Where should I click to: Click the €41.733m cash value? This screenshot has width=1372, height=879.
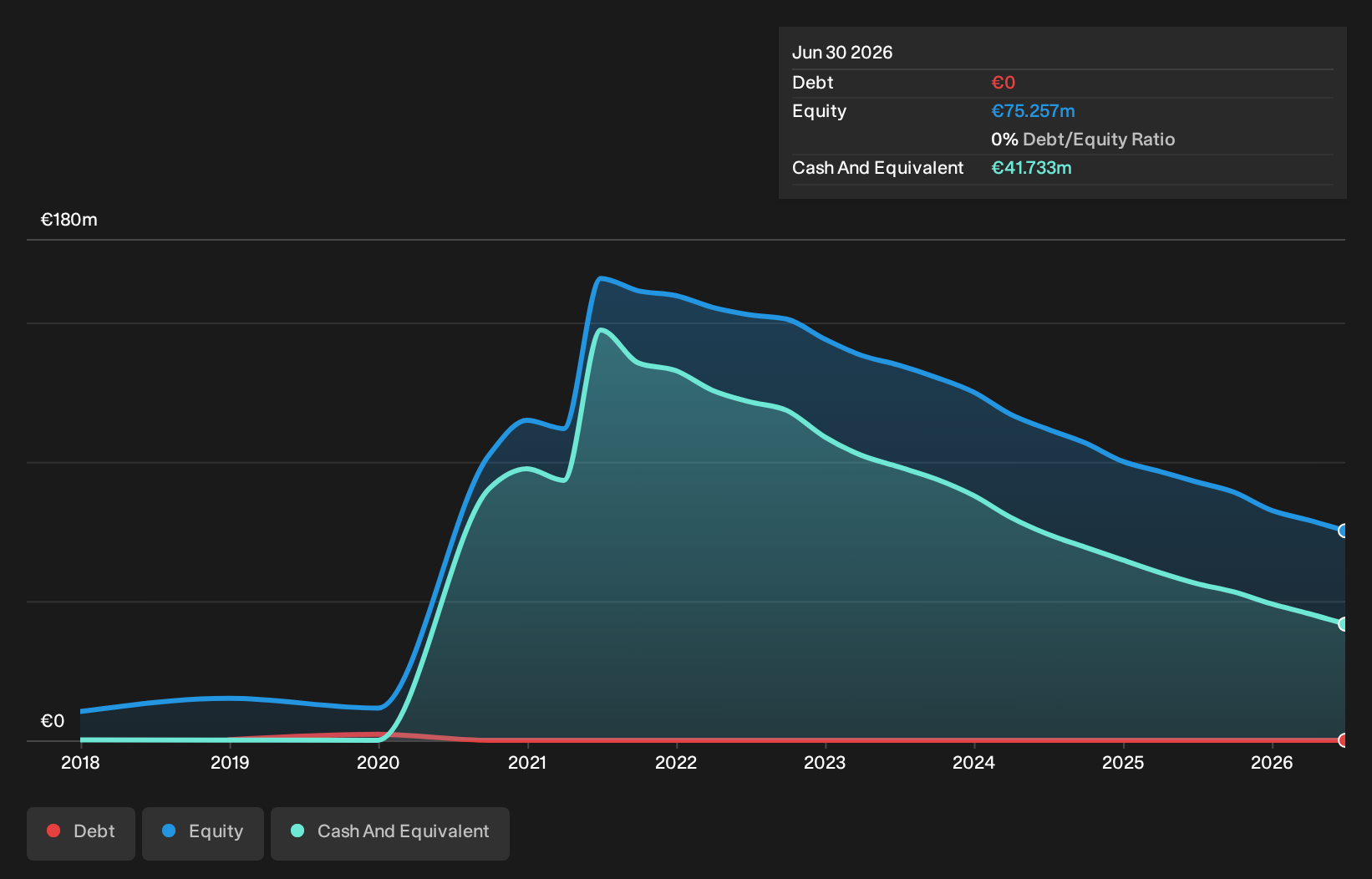point(1031,168)
